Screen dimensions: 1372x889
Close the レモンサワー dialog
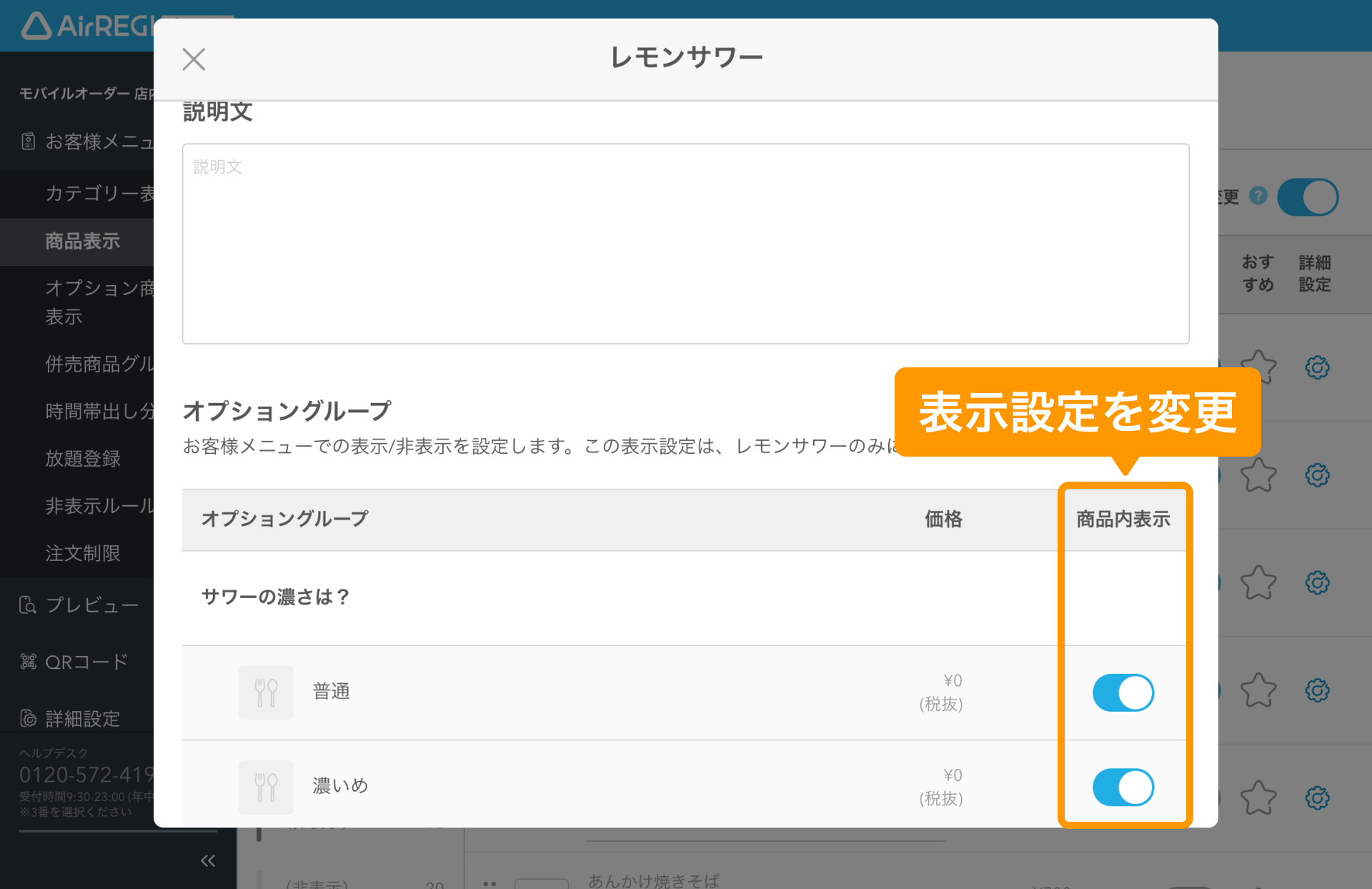(194, 59)
